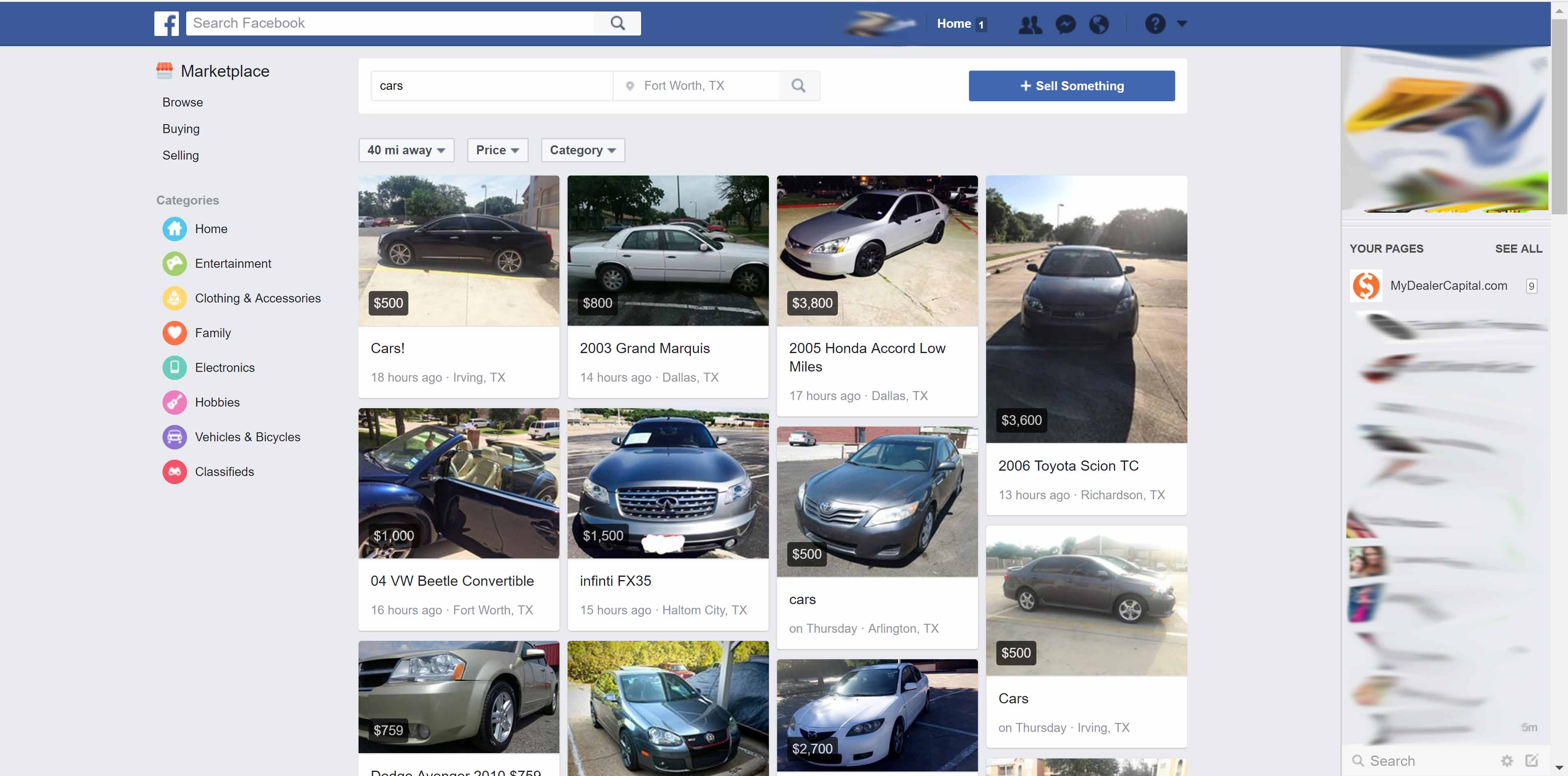Viewport: 1568px width, 776px height.
Task: Click the Entertainment category icon
Action: (172, 263)
